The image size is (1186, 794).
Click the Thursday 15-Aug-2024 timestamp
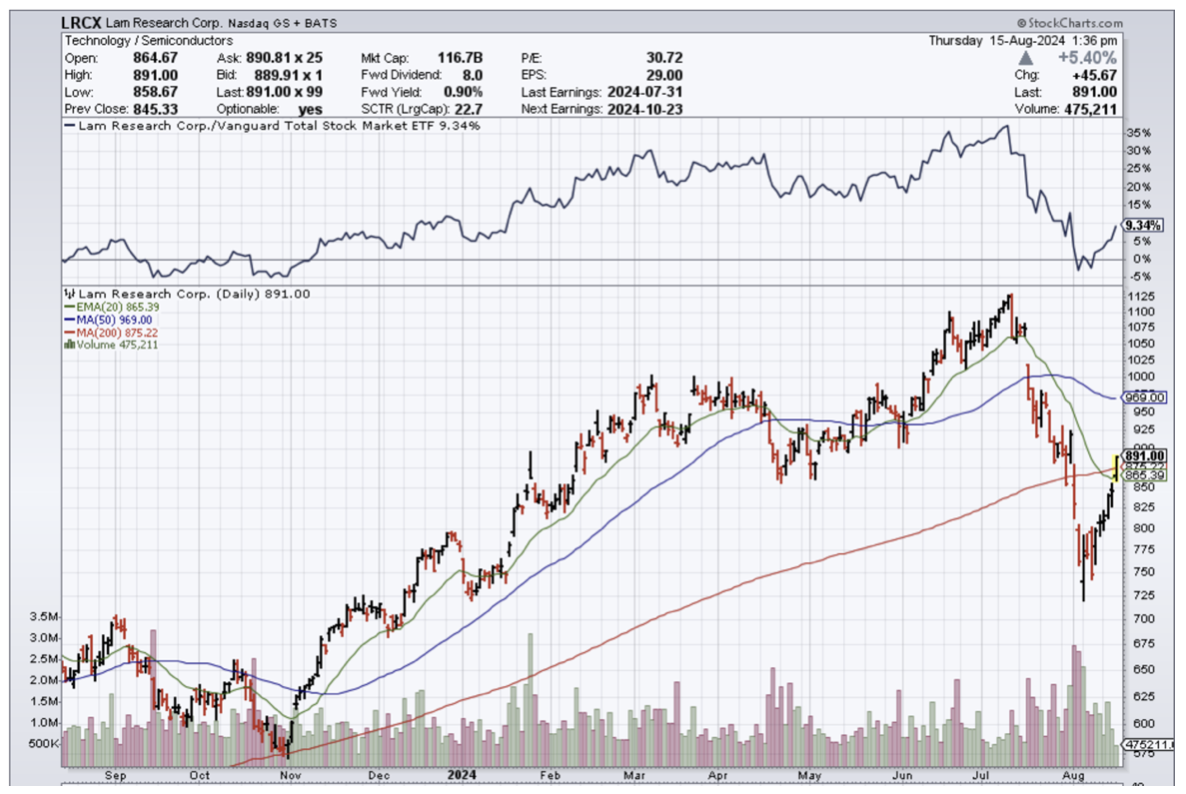[x=1023, y=41]
